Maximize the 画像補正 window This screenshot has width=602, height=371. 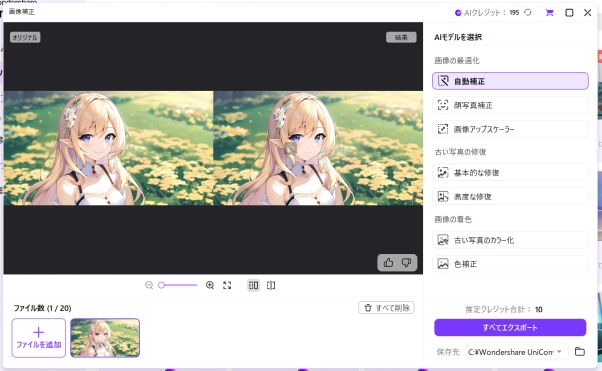coord(569,13)
